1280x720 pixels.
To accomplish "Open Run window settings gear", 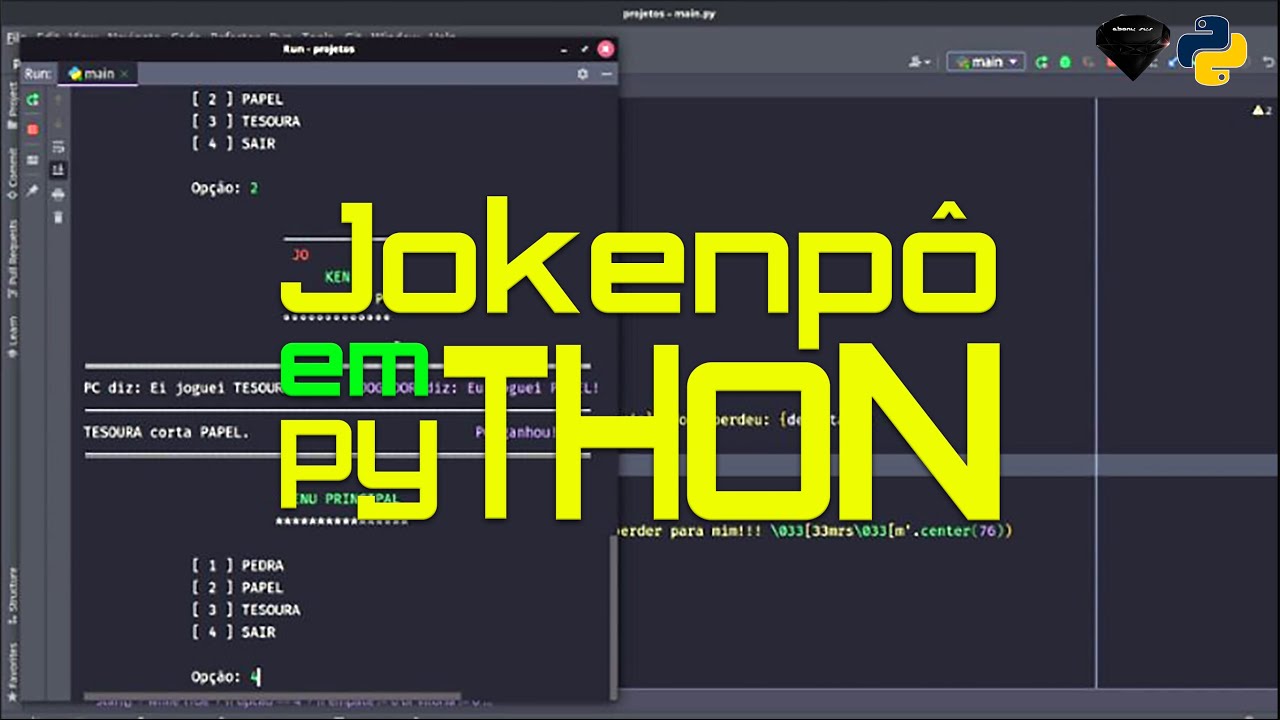I will (583, 74).
